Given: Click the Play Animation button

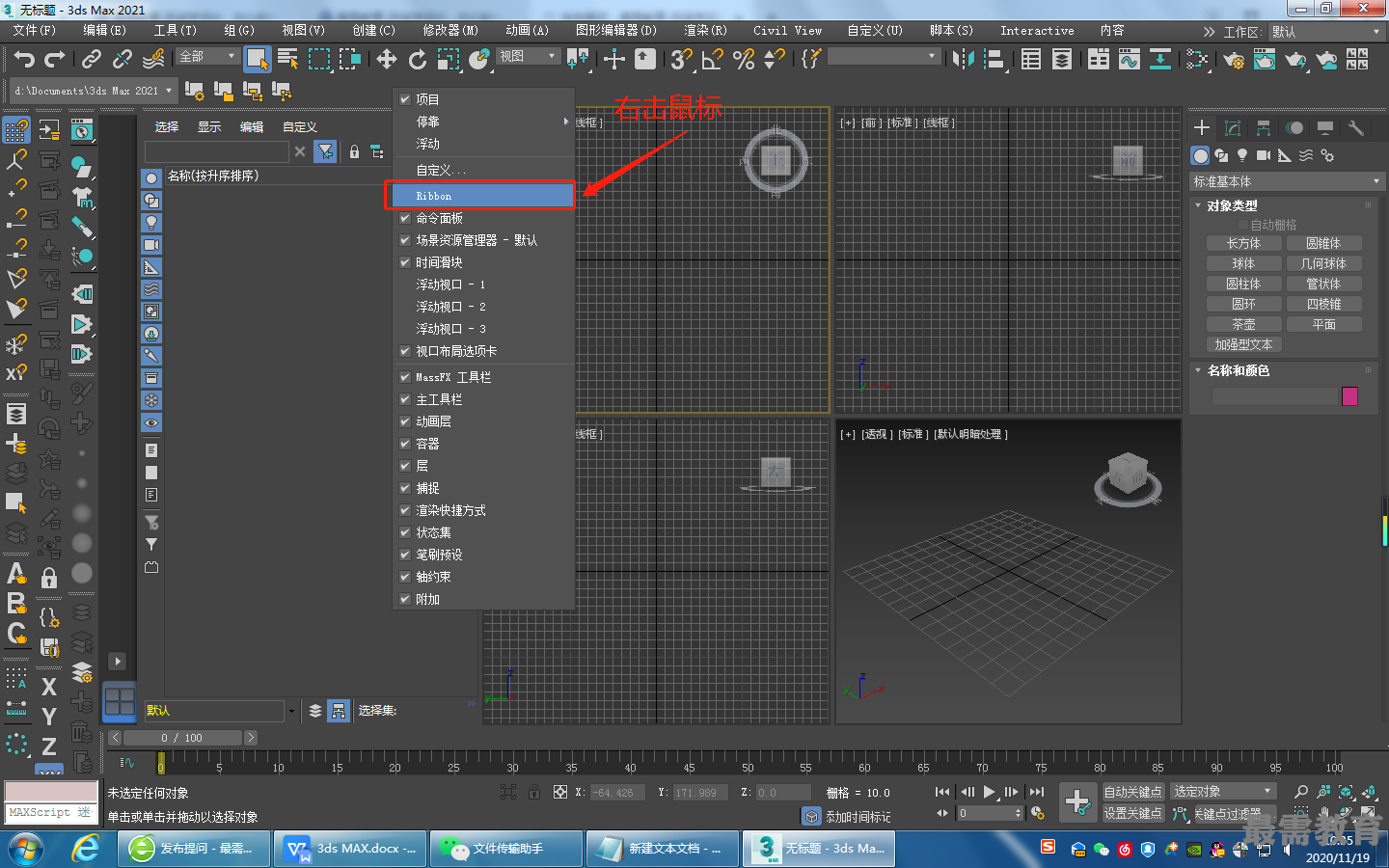Looking at the screenshot, I should pyautogui.click(x=989, y=792).
